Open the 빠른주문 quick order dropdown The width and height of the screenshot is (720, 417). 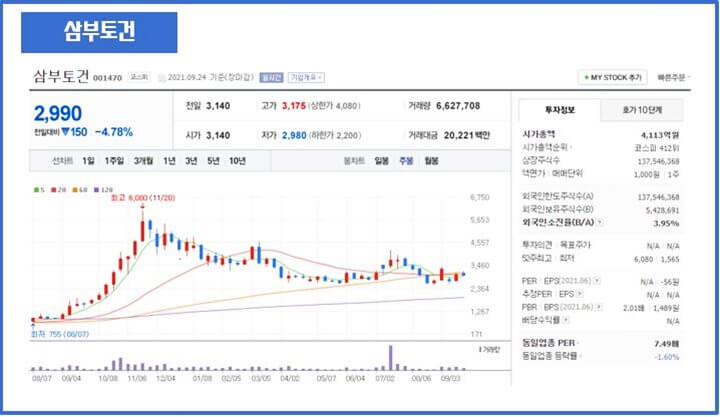click(x=674, y=78)
